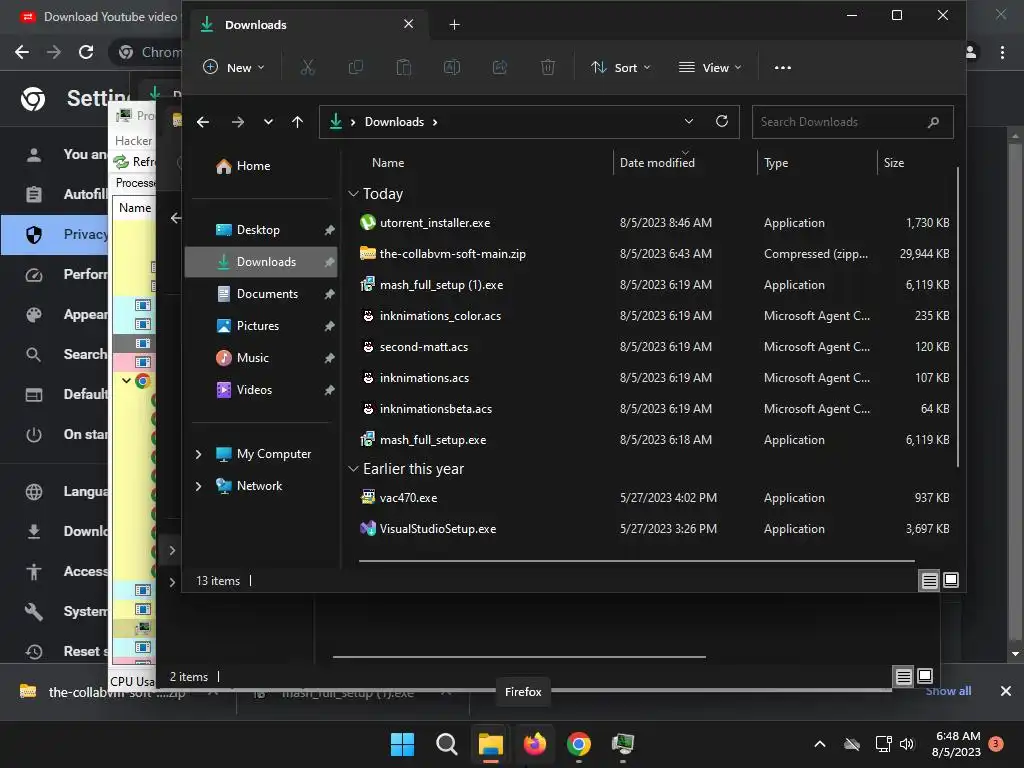The width and height of the screenshot is (1024, 768).
Task: Collapse the Today group
Action: click(x=353, y=194)
